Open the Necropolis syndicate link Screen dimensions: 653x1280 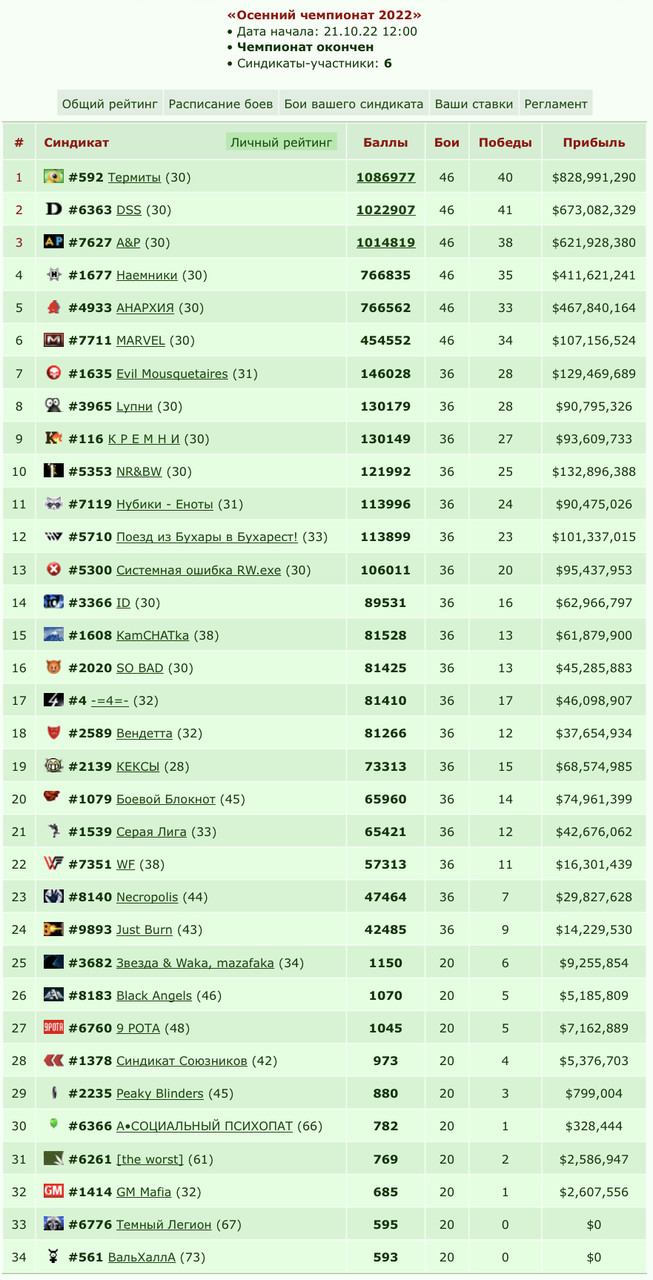coord(147,897)
